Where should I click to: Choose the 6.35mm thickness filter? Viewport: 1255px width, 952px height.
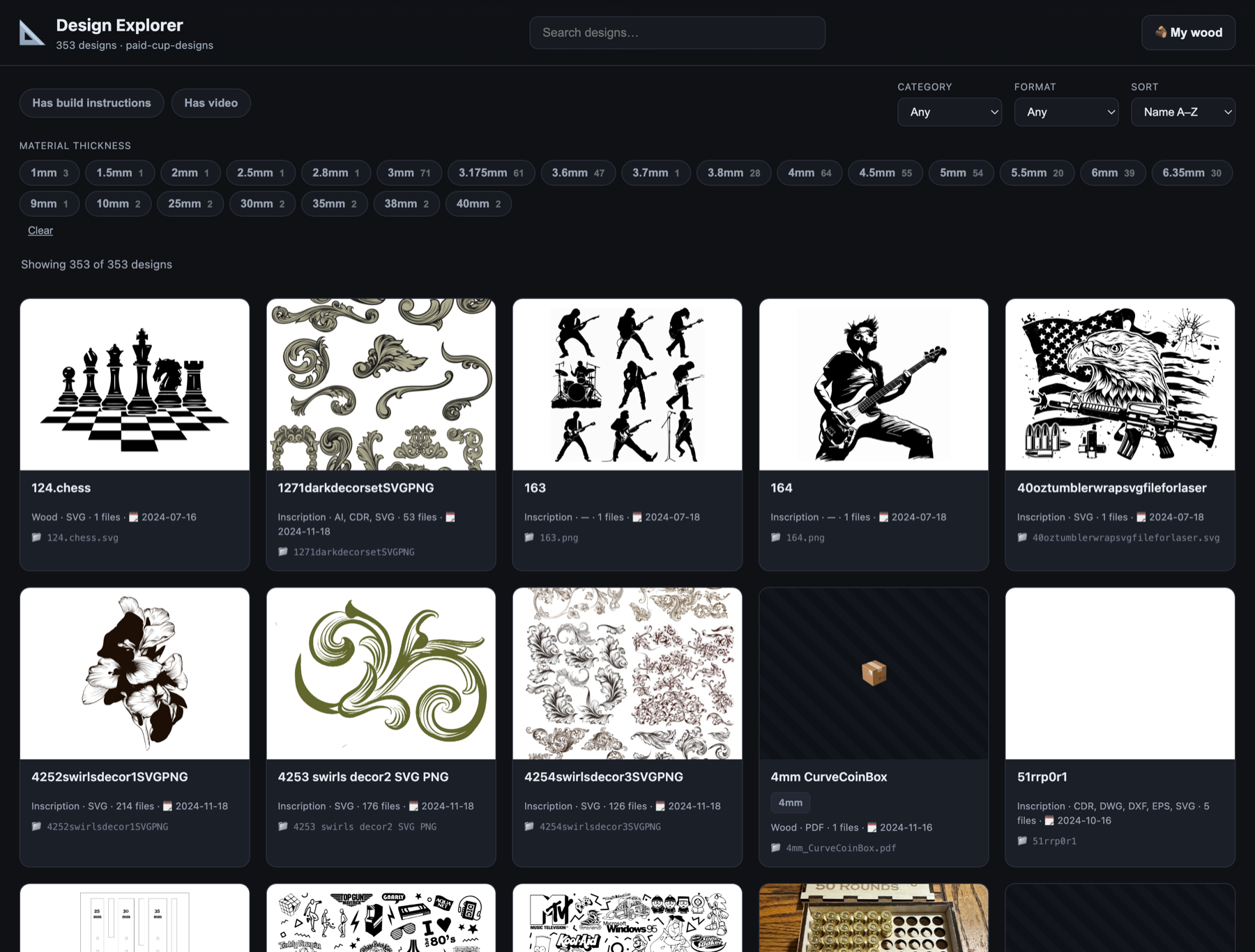[1192, 173]
